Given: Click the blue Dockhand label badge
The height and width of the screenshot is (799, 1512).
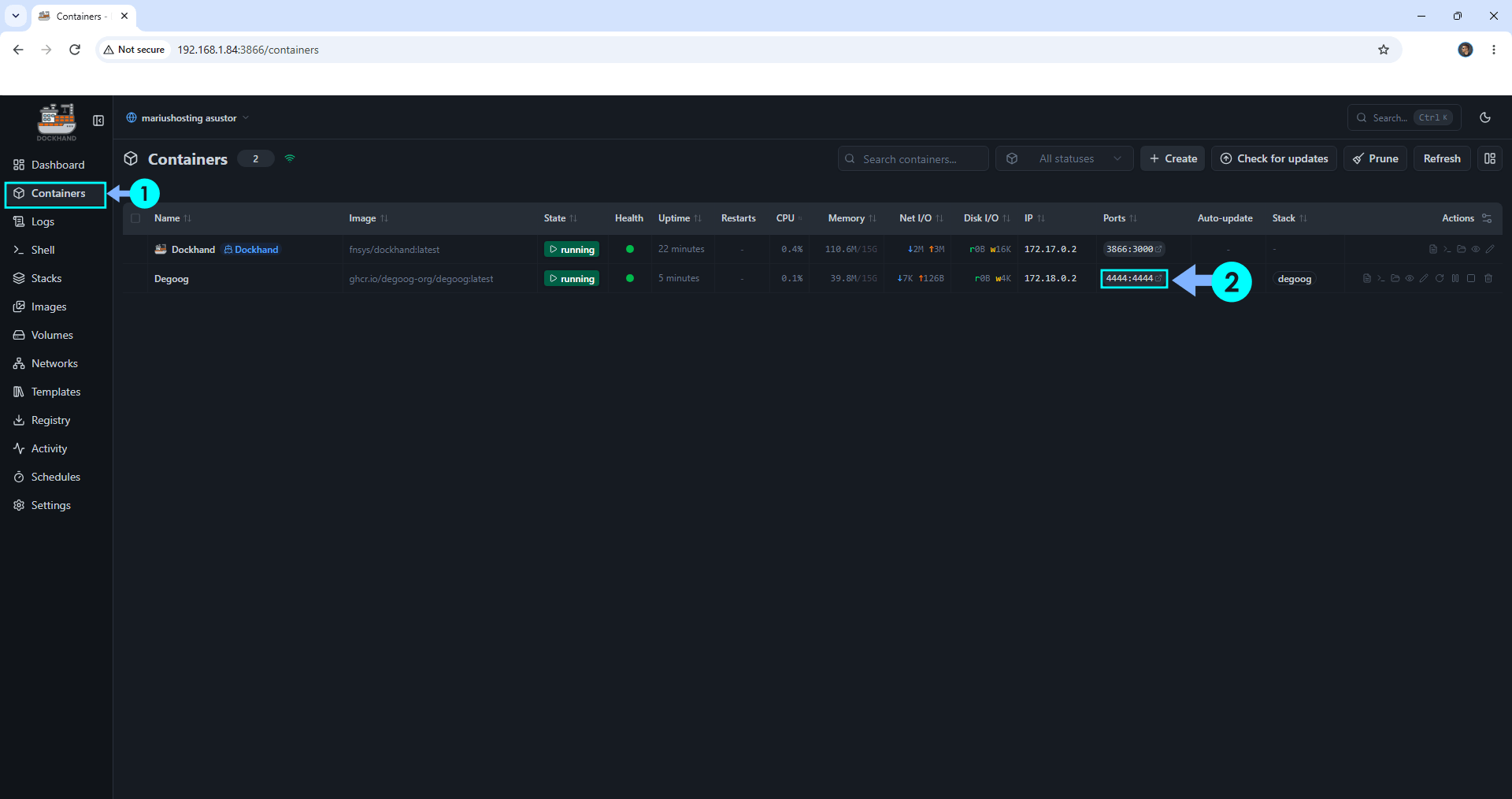Looking at the screenshot, I should click(251, 249).
